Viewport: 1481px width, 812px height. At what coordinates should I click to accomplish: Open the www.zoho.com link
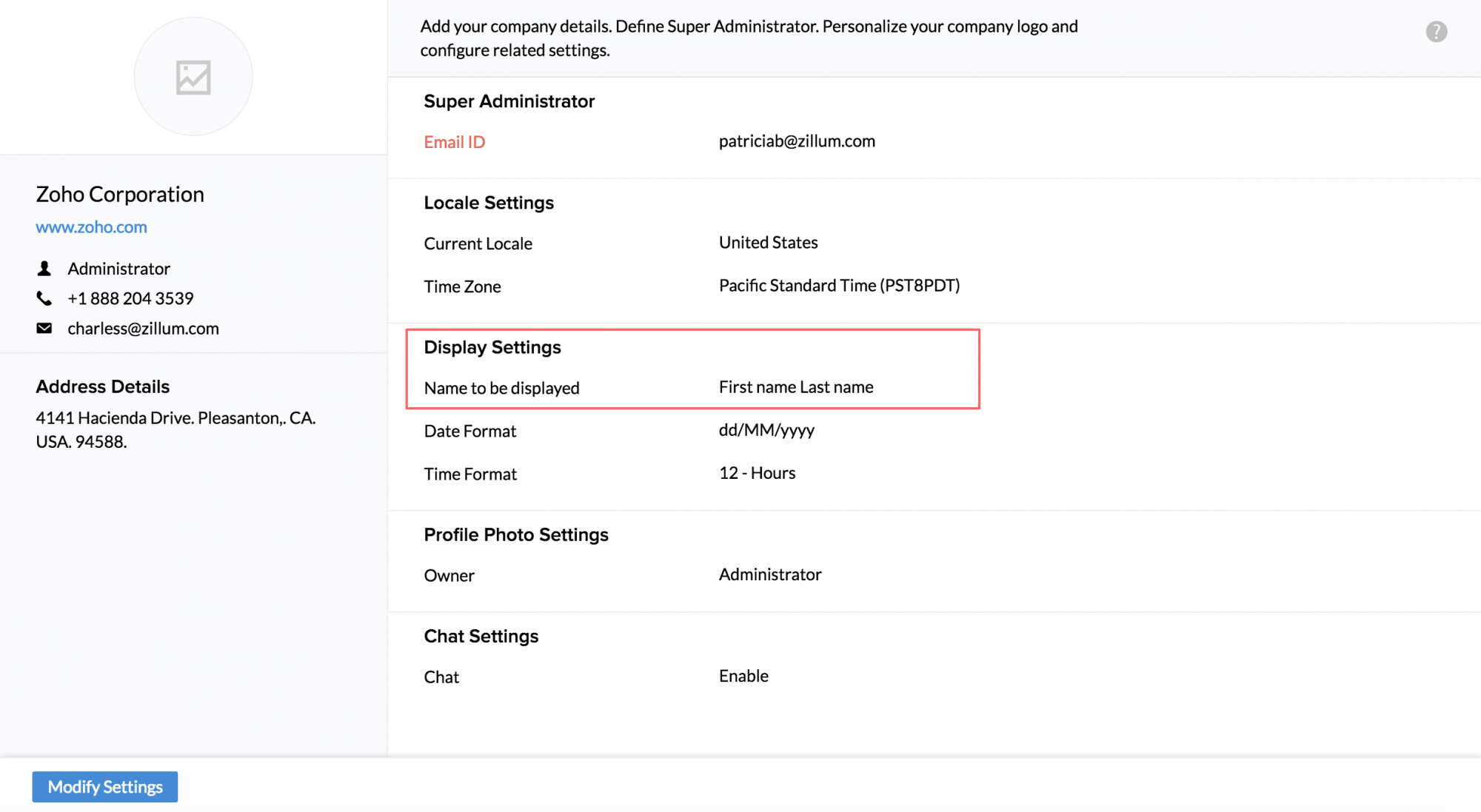point(91,227)
